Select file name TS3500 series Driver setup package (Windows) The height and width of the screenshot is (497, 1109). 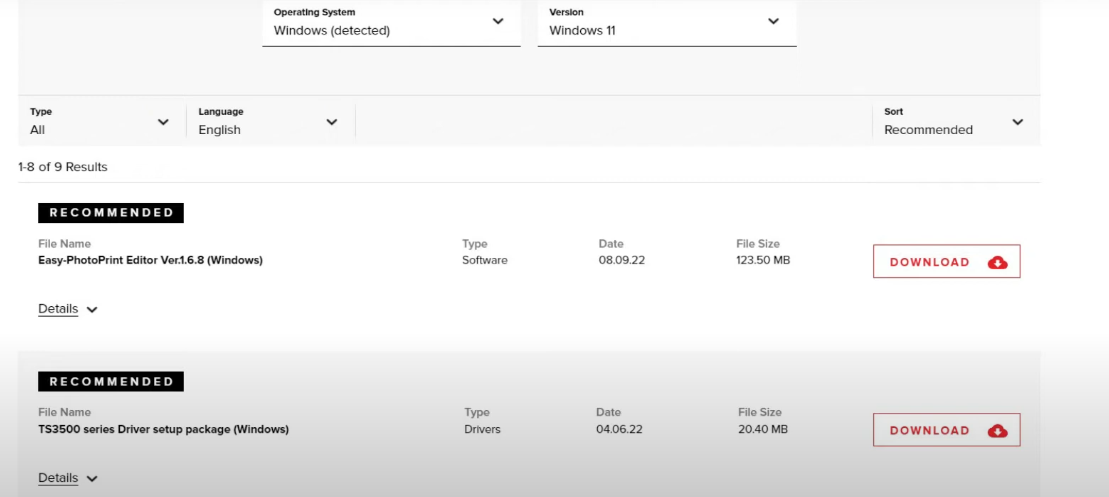(x=163, y=429)
